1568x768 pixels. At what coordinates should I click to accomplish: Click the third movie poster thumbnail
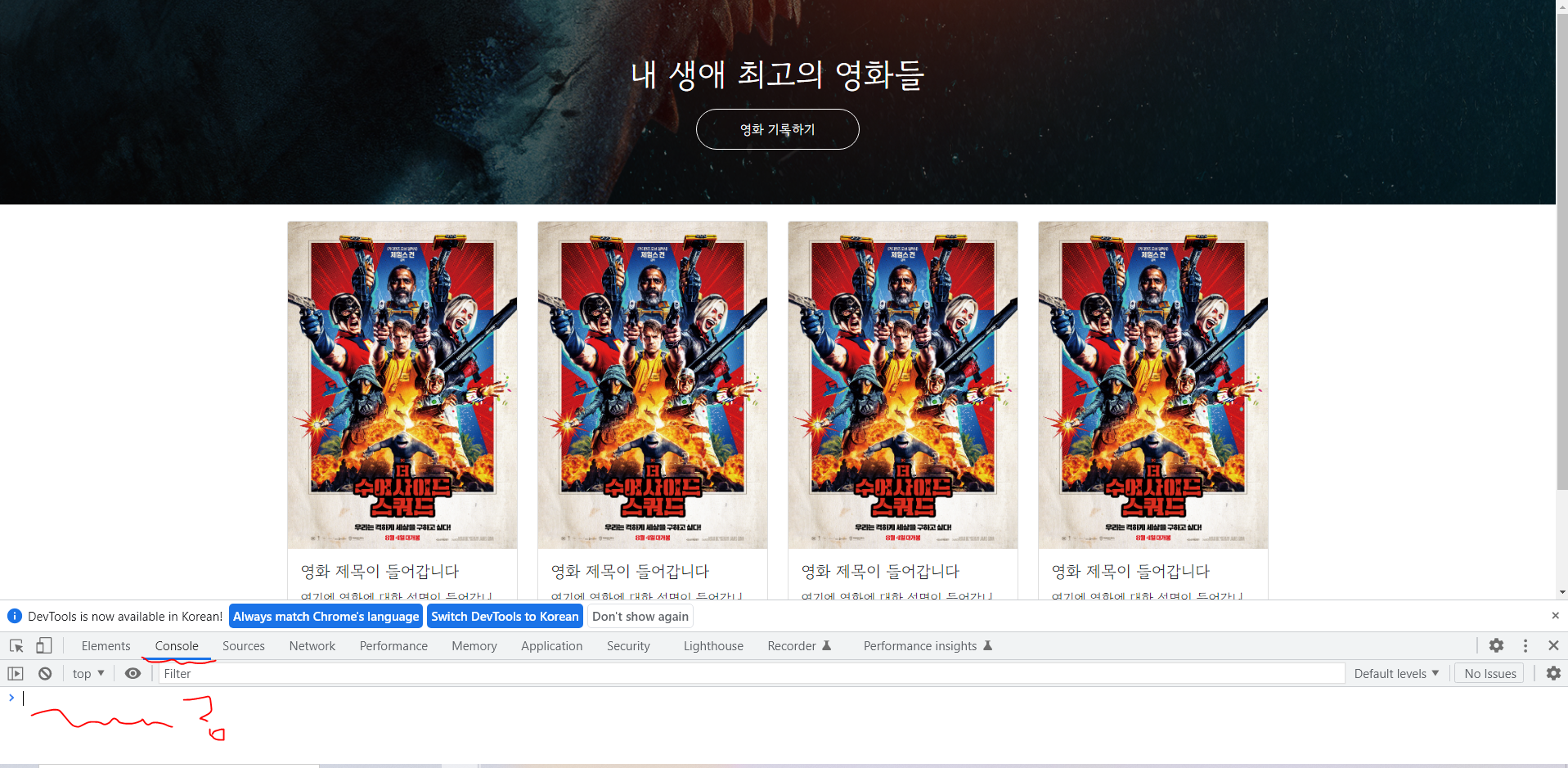coord(903,385)
